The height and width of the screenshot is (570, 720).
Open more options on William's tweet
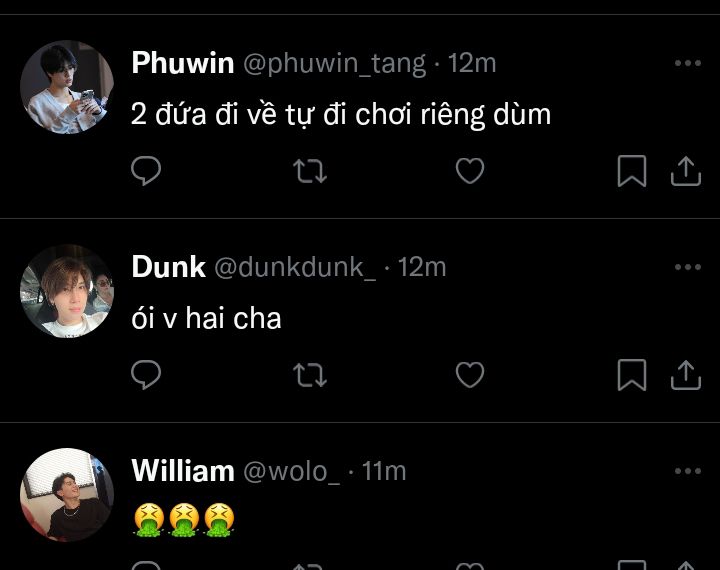coord(688,471)
